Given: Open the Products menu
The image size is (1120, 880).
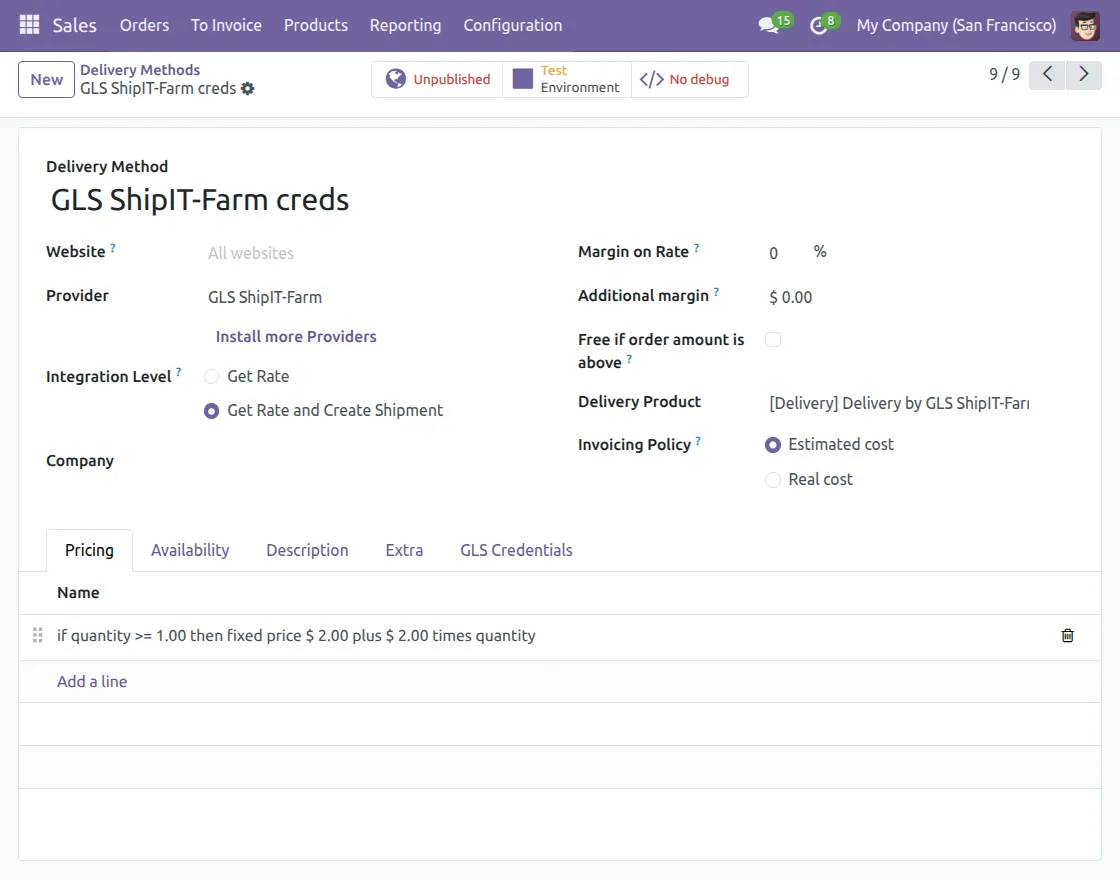Looking at the screenshot, I should 316,25.
